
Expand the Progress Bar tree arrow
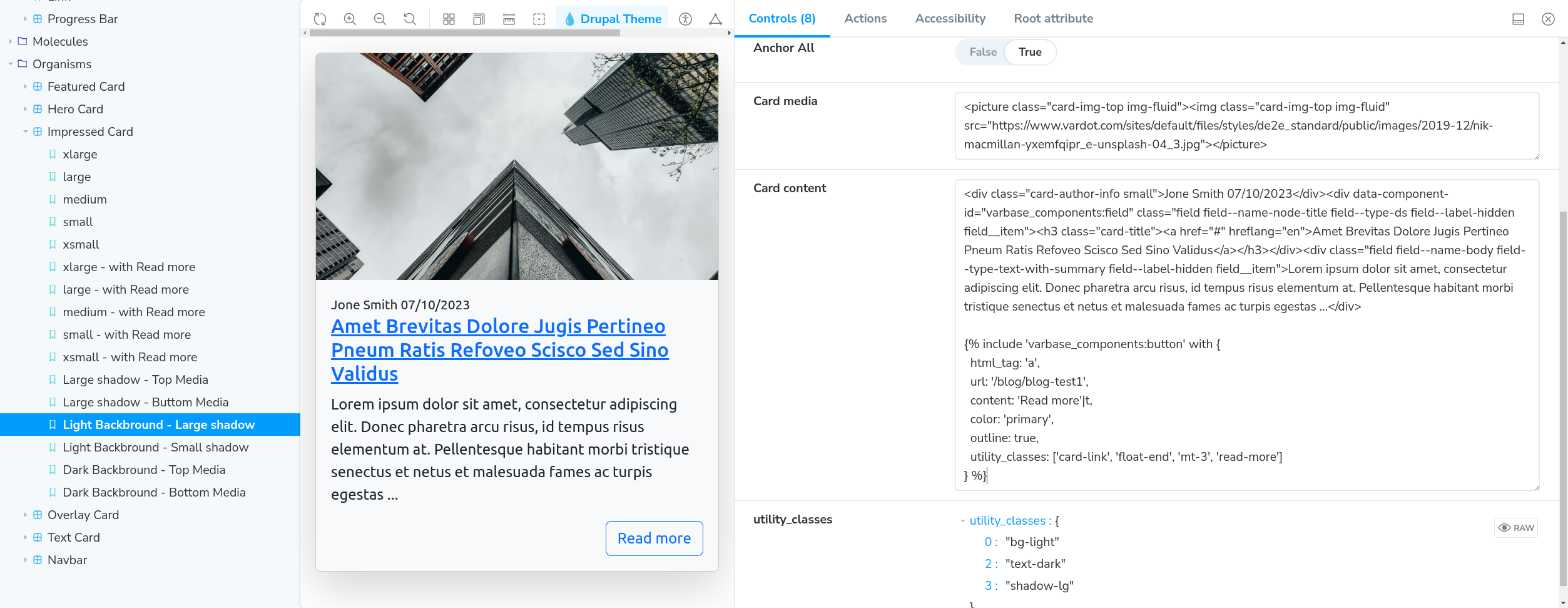tap(25, 19)
